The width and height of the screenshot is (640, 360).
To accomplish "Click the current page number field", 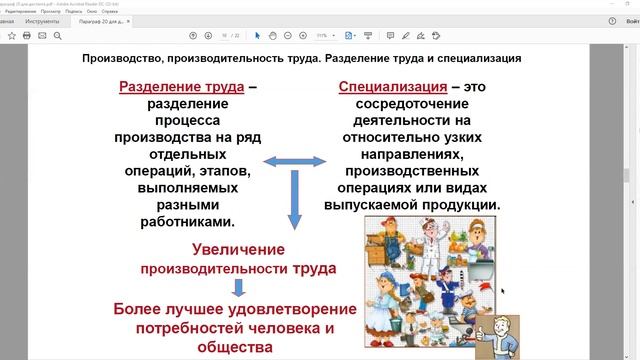I will [224, 36].
